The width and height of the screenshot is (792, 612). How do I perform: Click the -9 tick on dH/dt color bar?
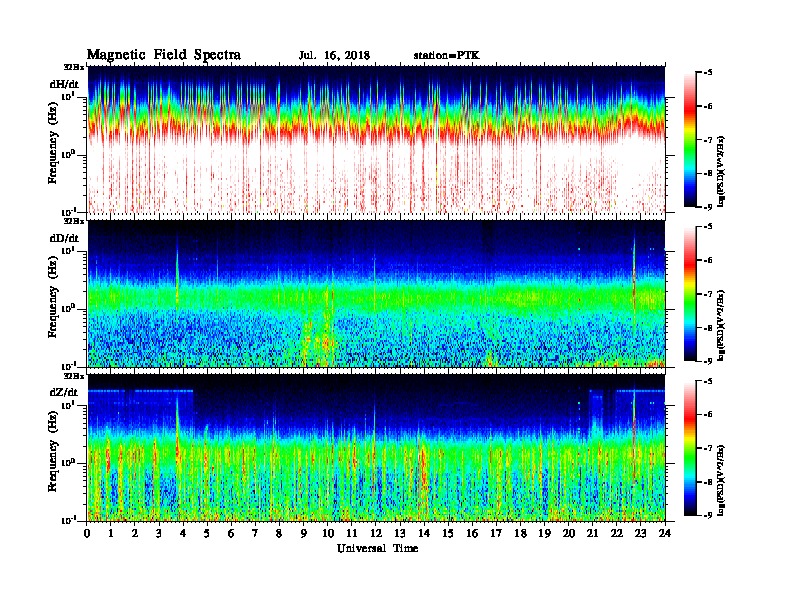pos(708,207)
